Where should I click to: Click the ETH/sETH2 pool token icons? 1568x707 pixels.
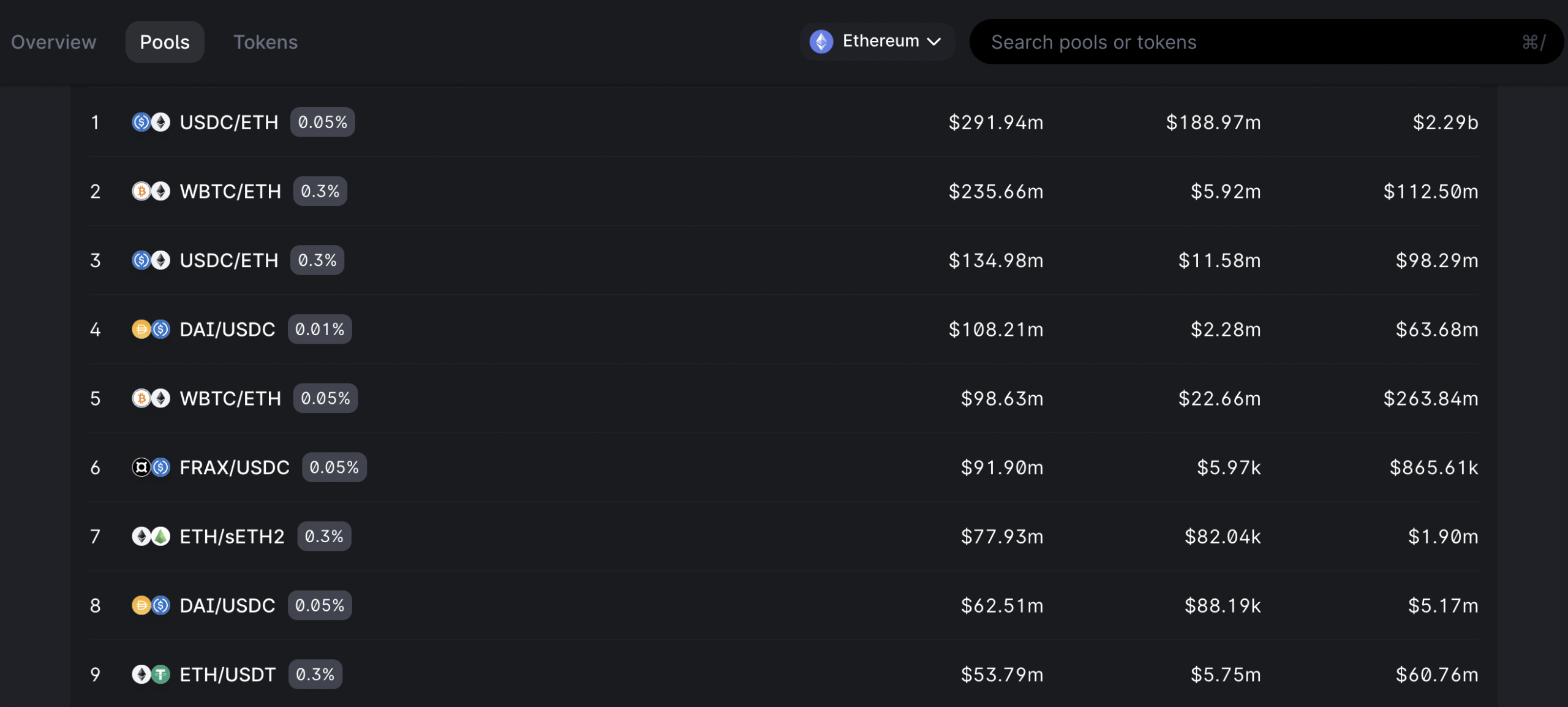151,536
